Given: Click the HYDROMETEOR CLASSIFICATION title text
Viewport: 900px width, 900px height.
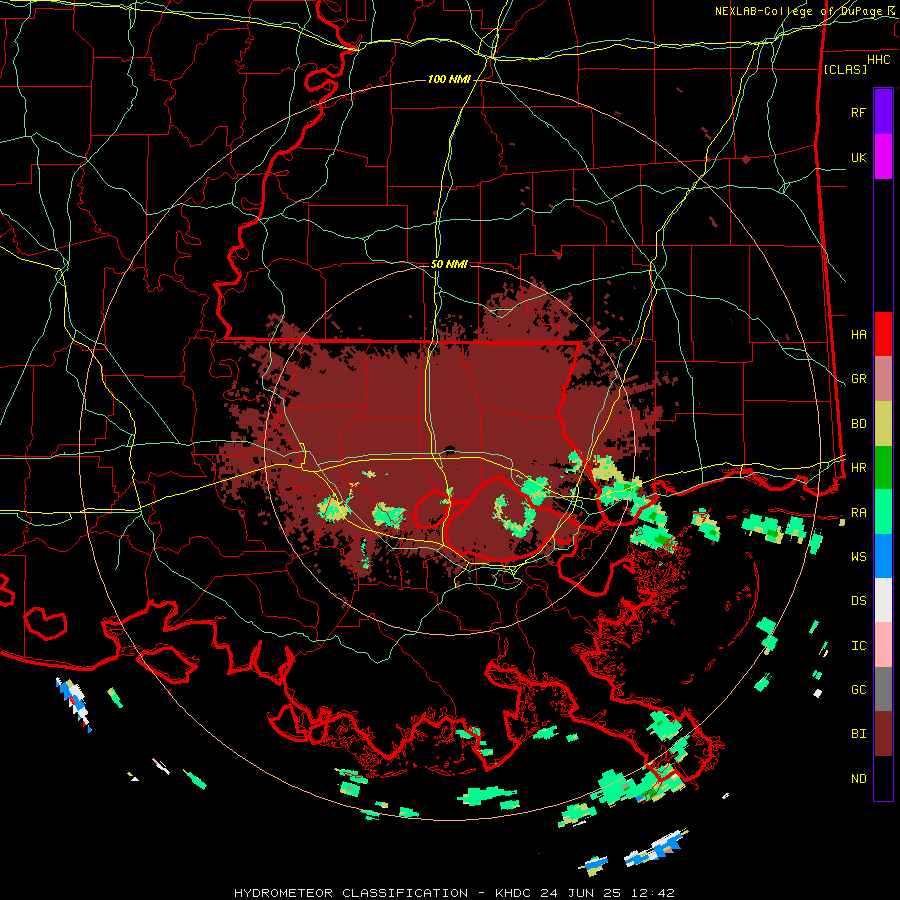Looking at the screenshot, I should coord(351,893).
